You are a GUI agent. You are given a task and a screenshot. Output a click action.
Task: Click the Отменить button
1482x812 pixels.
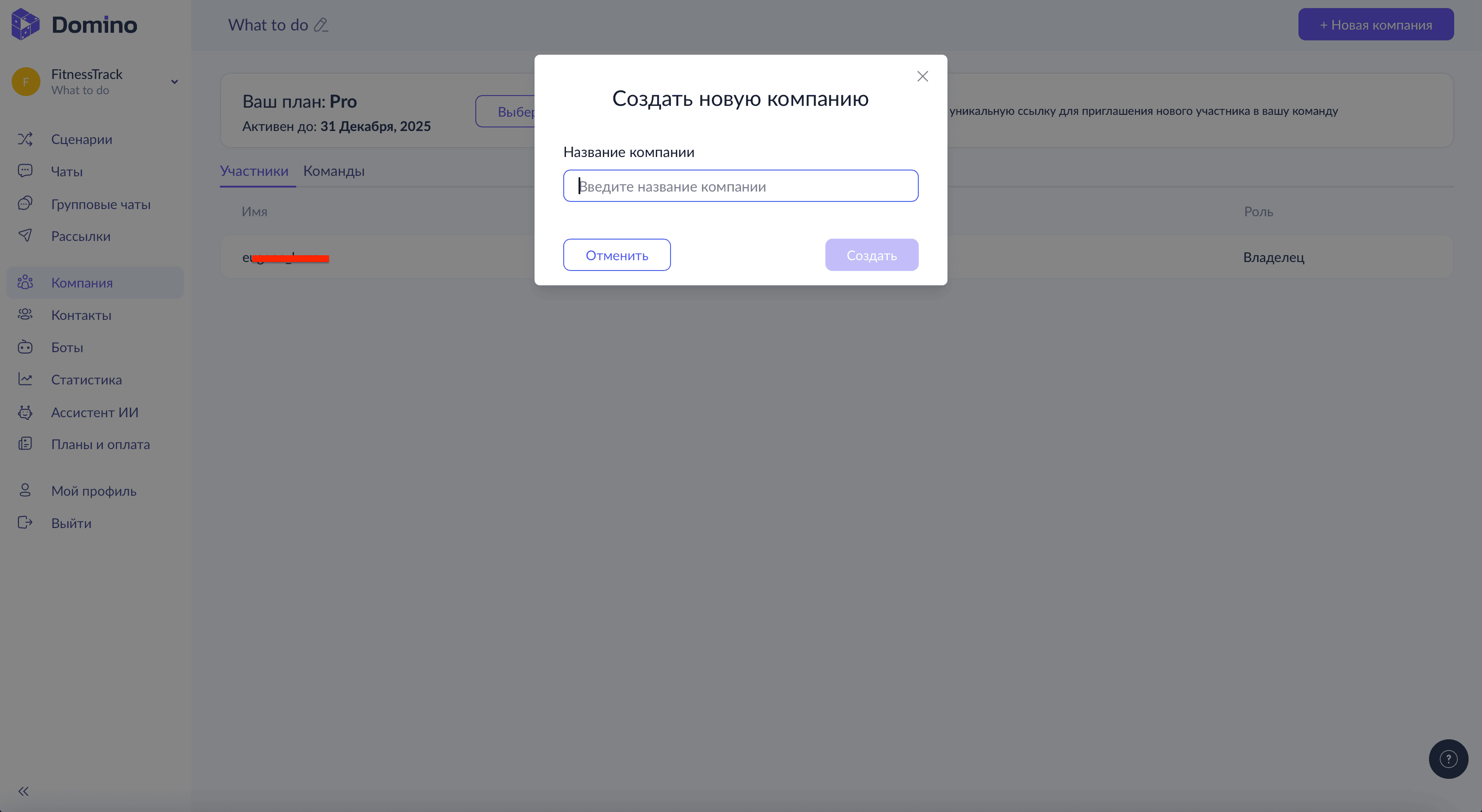coord(617,255)
